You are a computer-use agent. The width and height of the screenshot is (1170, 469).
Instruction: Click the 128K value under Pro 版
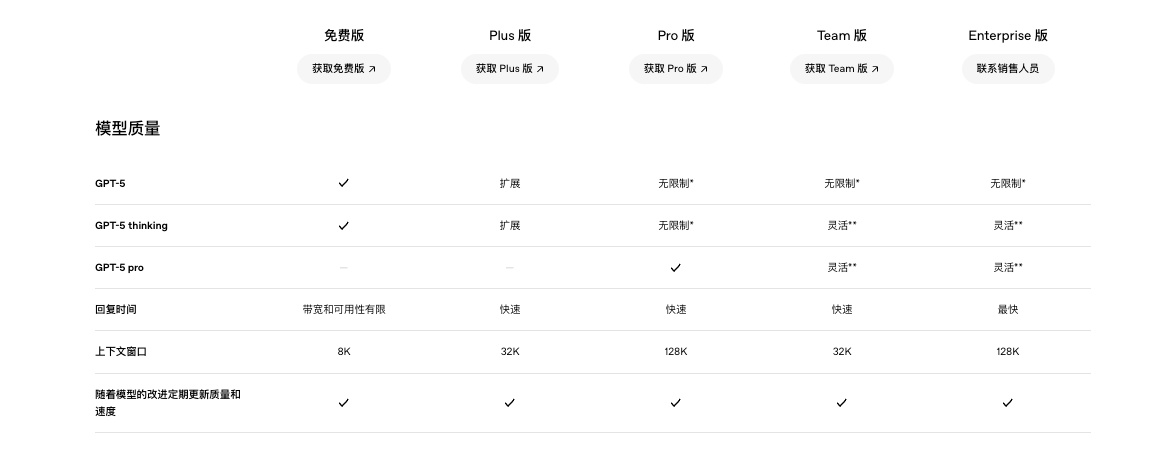click(x=675, y=352)
